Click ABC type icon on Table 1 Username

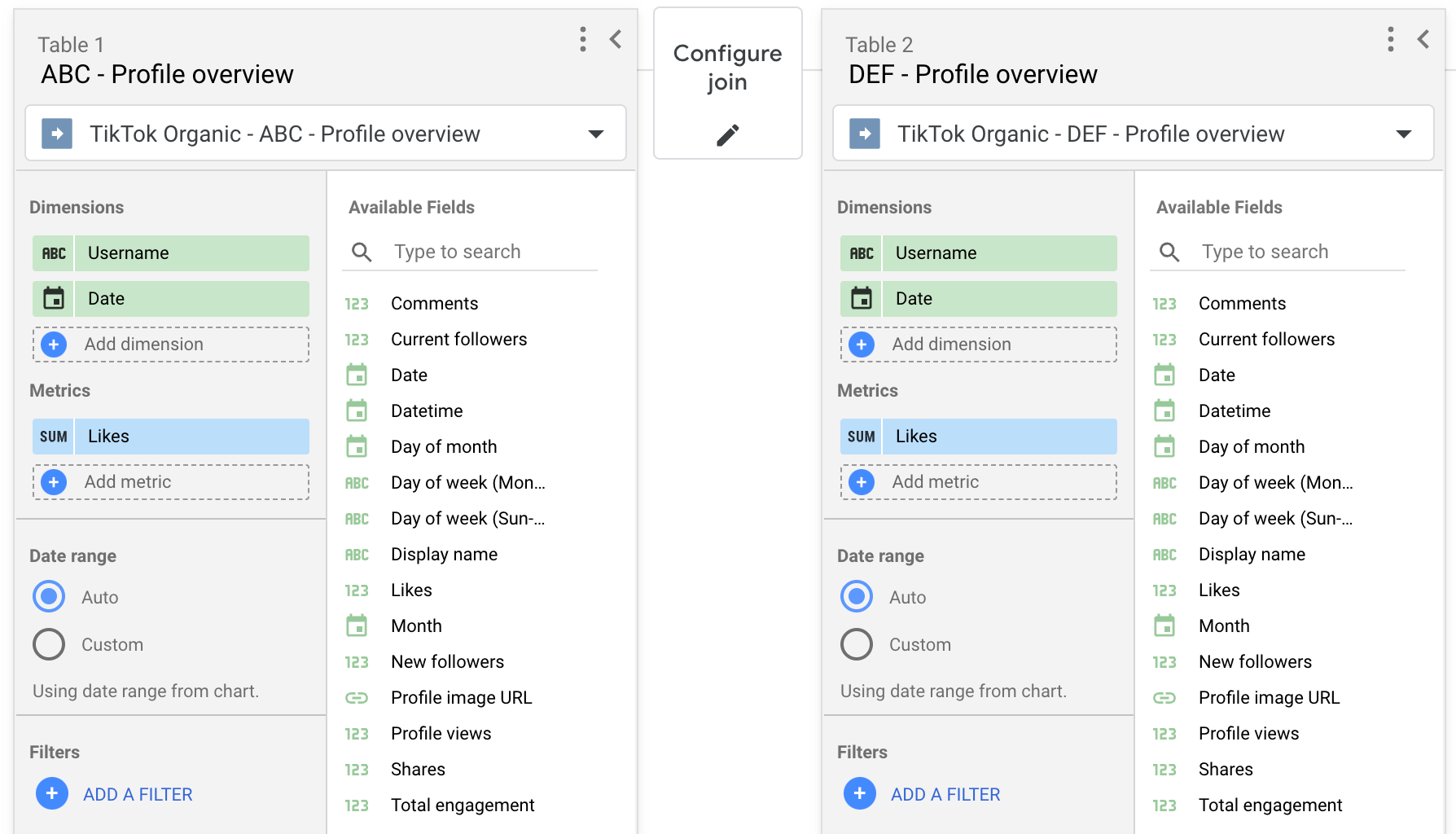click(x=54, y=253)
